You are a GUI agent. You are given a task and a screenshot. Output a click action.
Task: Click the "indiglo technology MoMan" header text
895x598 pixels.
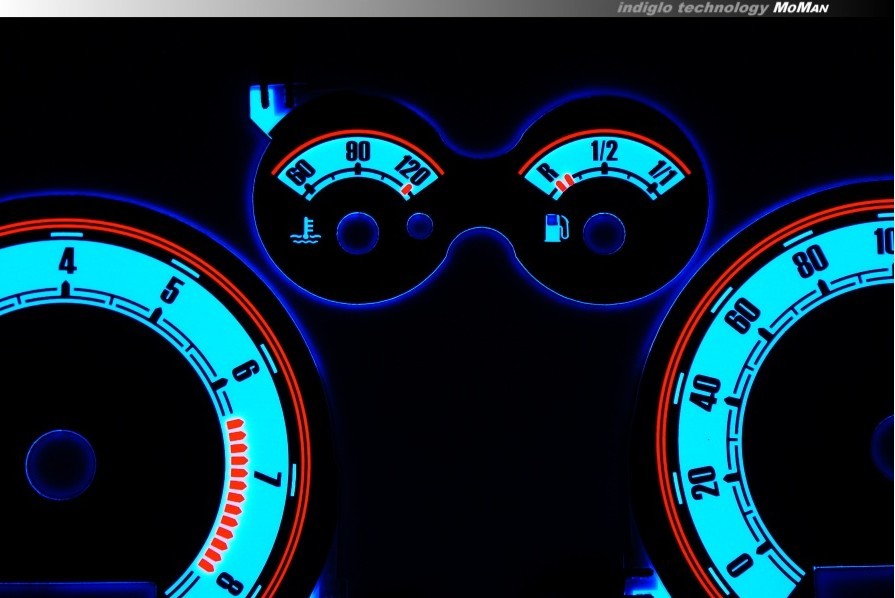(723, 8)
